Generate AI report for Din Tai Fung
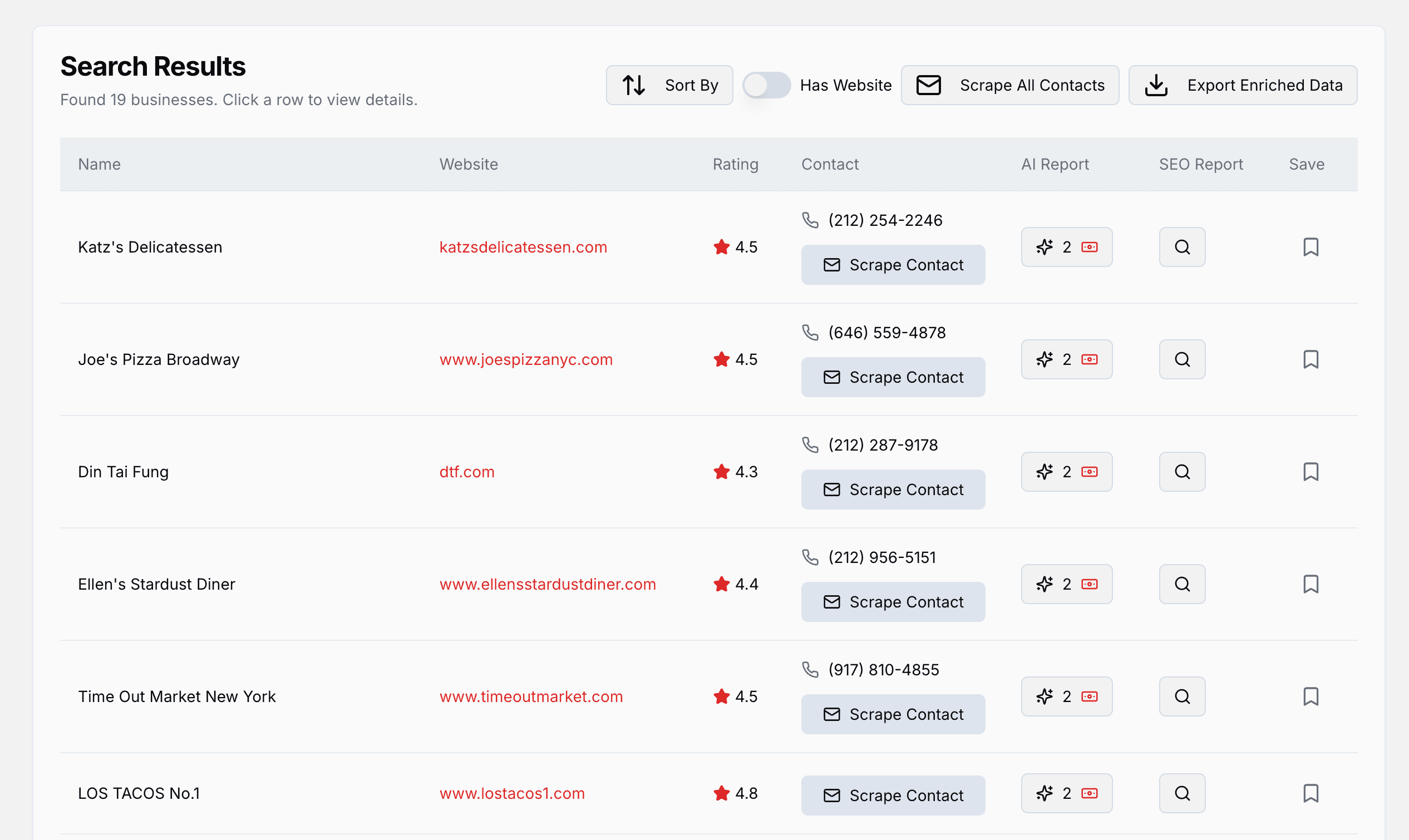 pyautogui.click(x=1066, y=472)
